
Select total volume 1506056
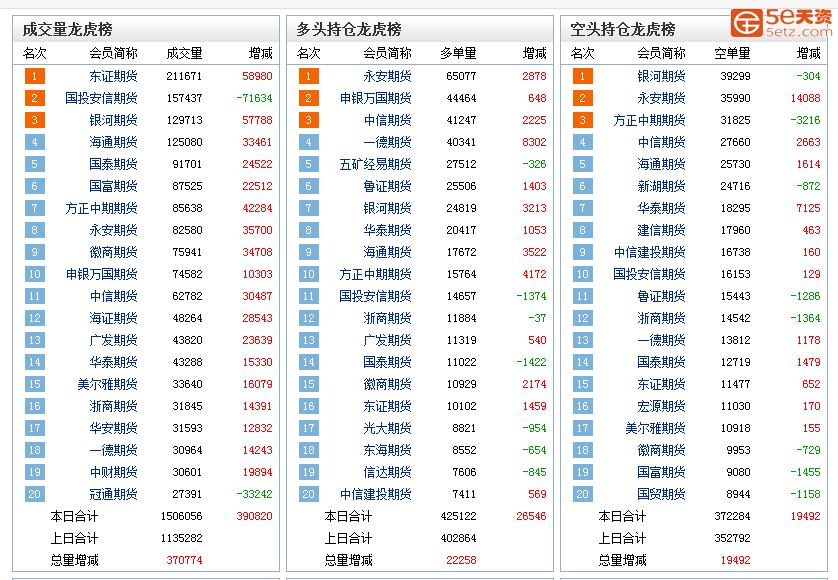coord(182,516)
